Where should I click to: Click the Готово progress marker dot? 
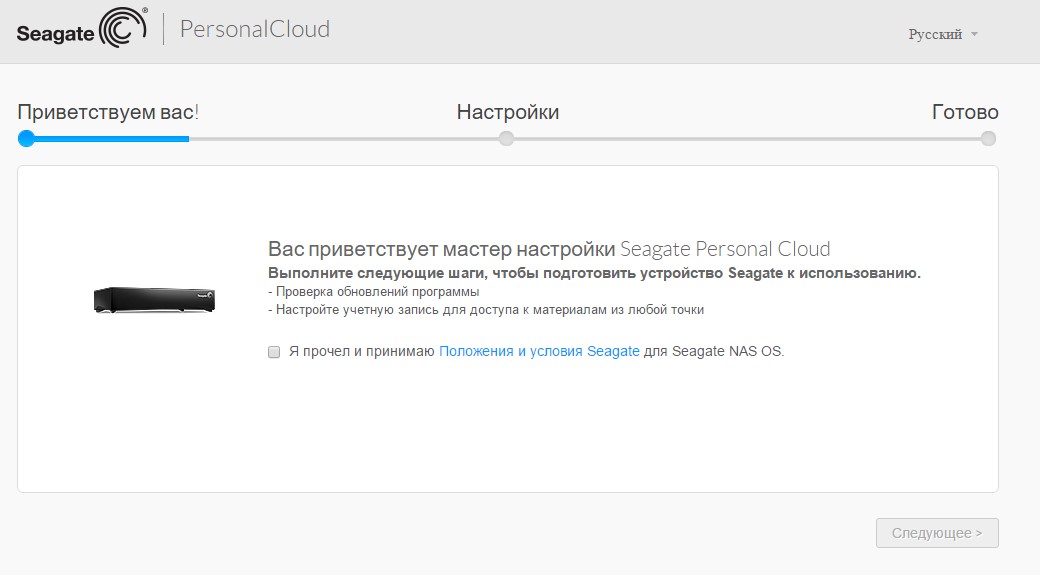pyautogui.click(x=988, y=139)
